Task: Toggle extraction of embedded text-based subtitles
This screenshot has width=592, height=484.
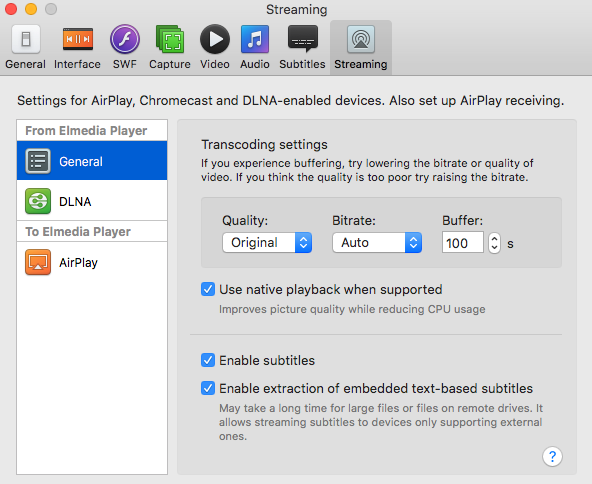Action: 208,388
